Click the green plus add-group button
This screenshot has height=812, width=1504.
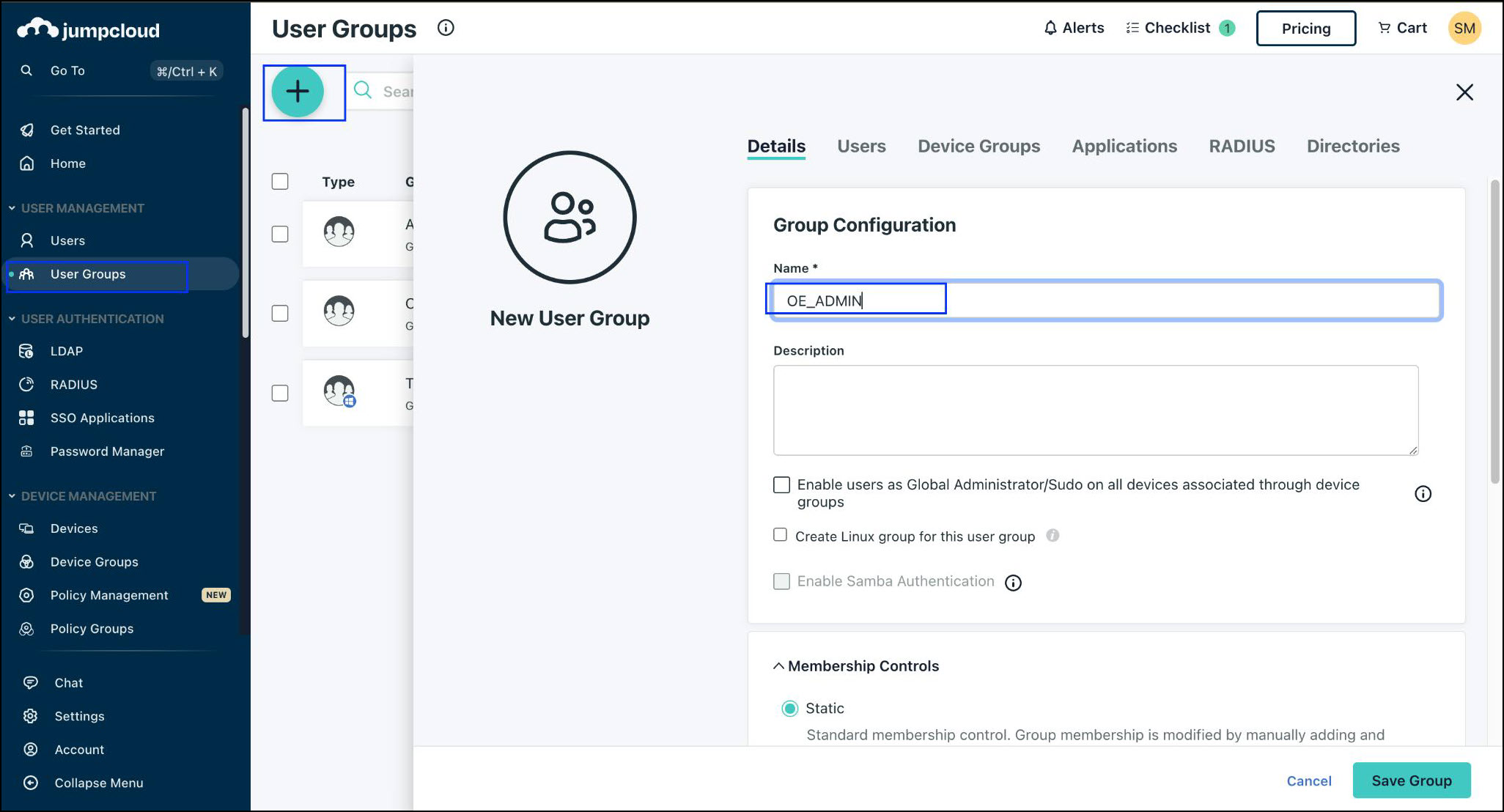(x=298, y=92)
